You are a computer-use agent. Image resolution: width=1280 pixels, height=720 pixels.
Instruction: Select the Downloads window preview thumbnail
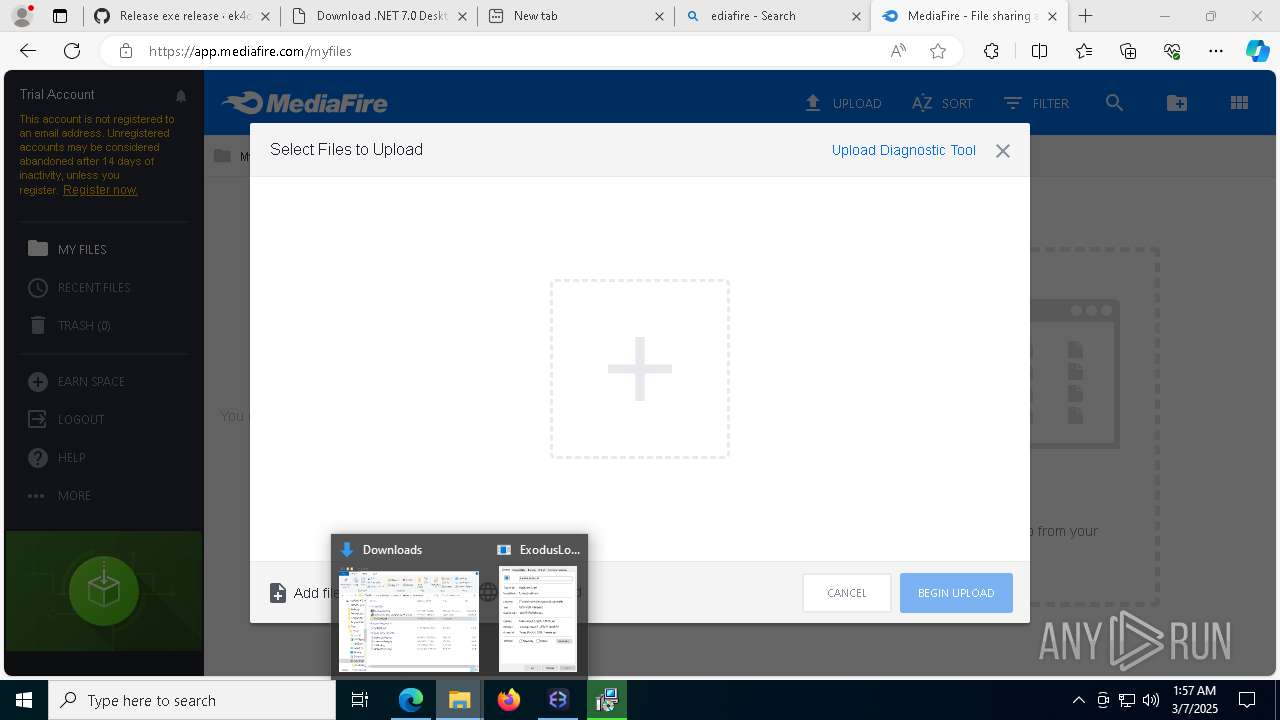click(x=409, y=620)
